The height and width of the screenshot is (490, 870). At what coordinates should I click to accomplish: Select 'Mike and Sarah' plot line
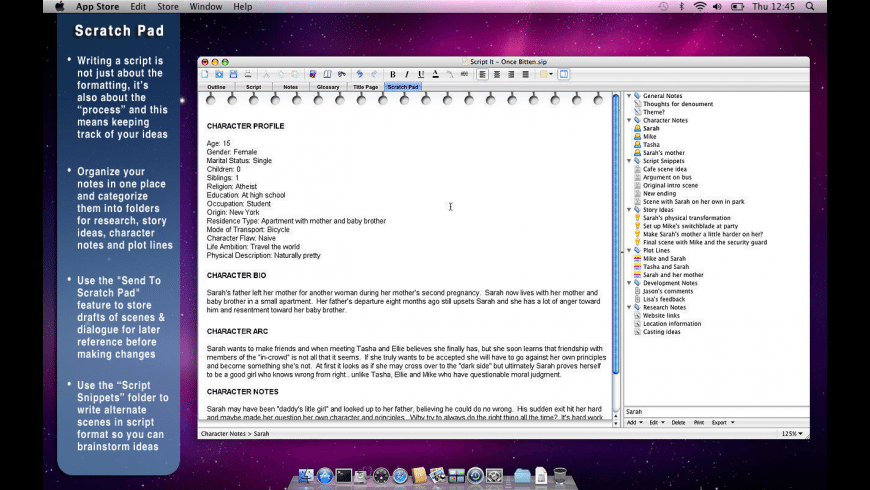[664, 259]
